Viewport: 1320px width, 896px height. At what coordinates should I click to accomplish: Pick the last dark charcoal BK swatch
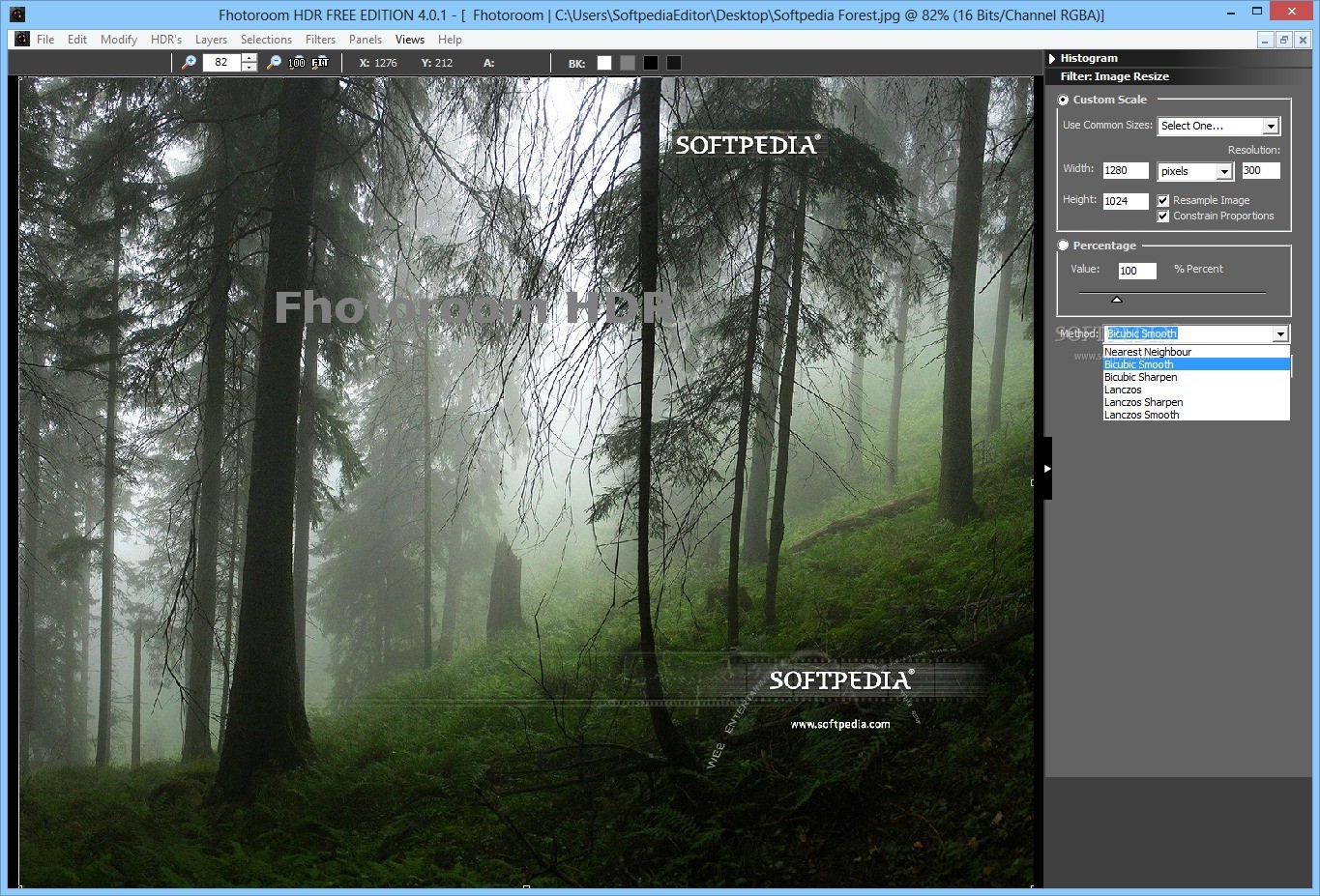pyautogui.click(x=674, y=63)
